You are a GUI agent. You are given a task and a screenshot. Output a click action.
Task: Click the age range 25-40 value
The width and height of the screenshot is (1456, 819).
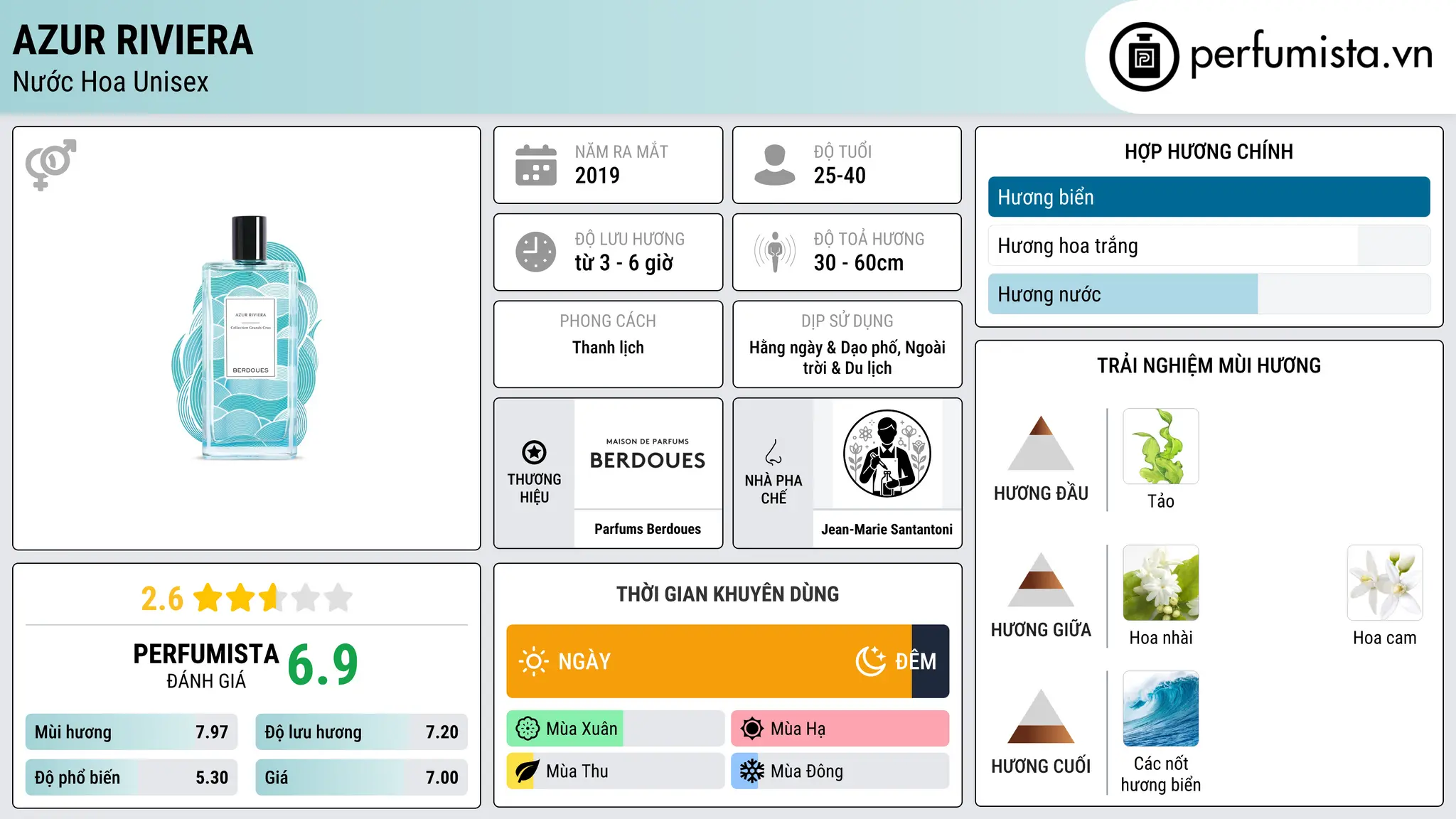[840, 176]
